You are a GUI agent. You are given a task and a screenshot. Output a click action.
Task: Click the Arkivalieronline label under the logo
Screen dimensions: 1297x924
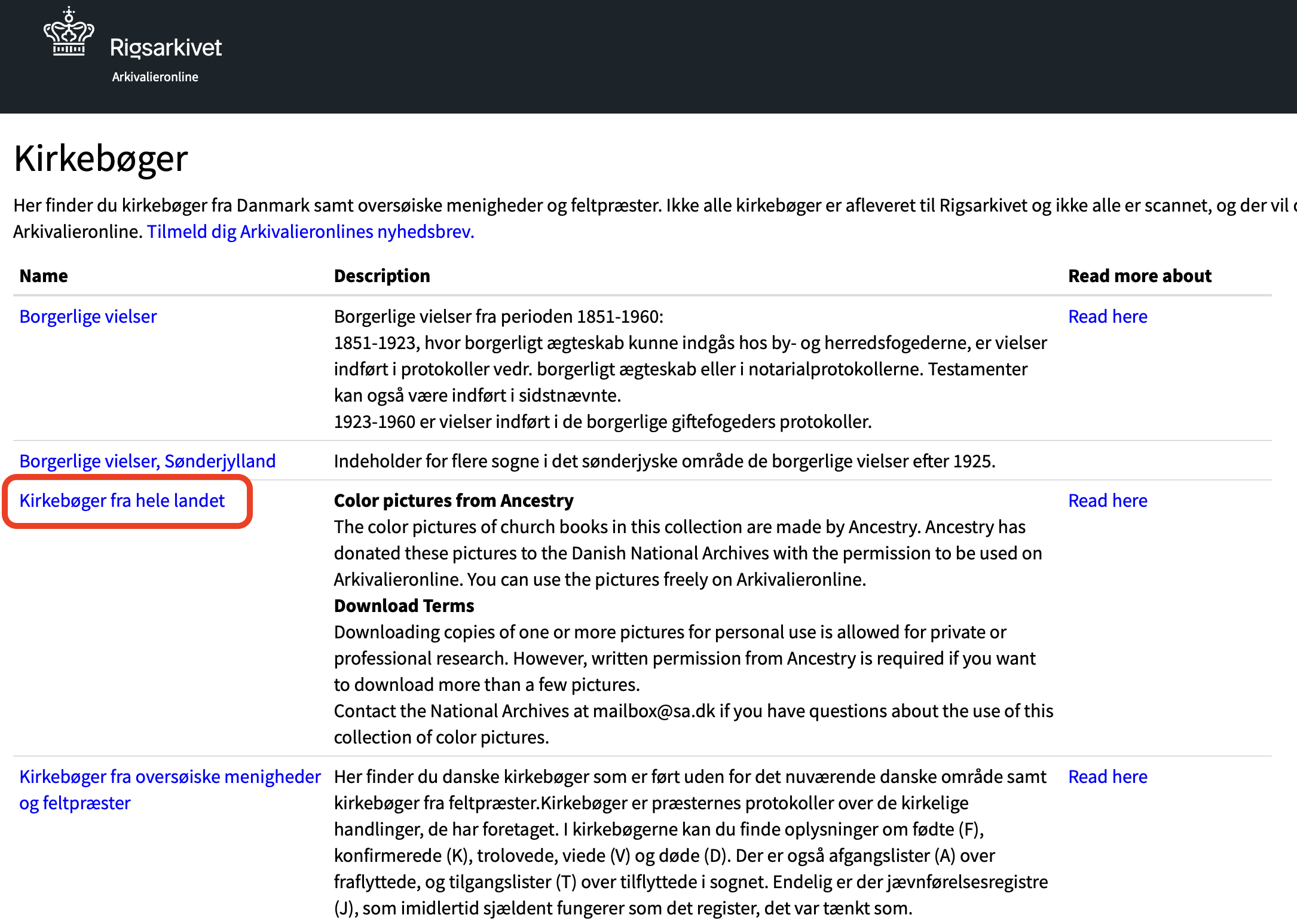tap(155, 76)
